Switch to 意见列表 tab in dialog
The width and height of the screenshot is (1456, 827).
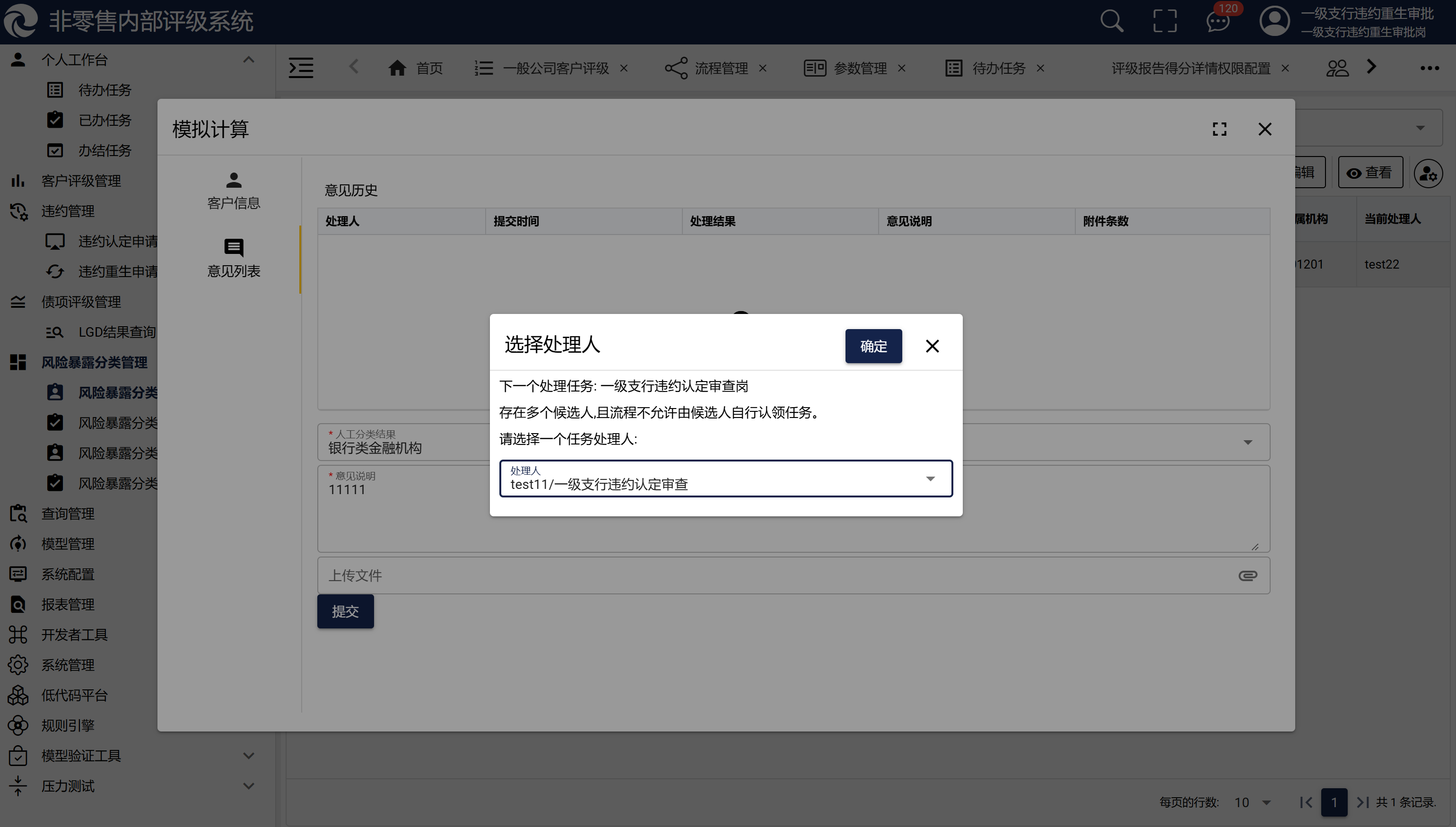pyautogui.click(x=234, y=259)
